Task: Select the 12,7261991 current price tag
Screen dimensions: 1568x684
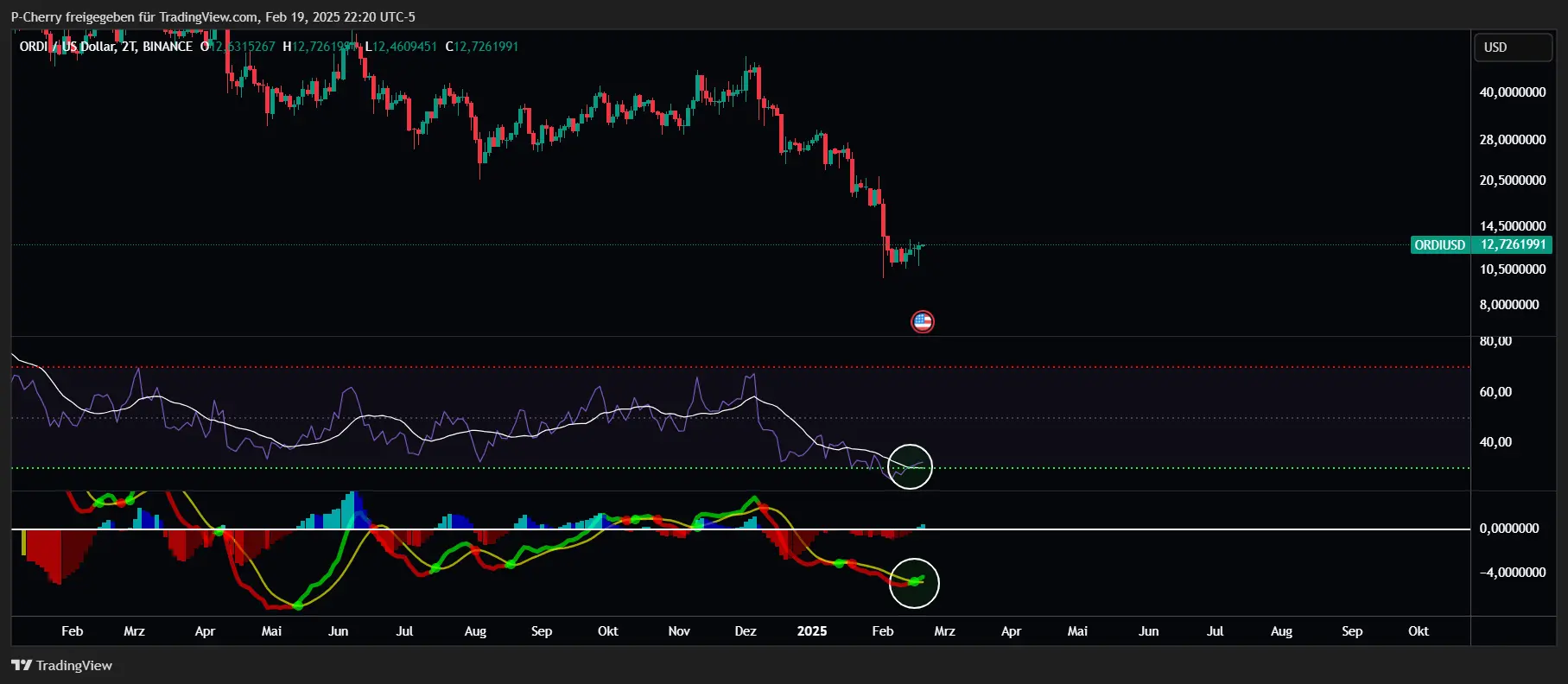Action: pos(1513,245)
